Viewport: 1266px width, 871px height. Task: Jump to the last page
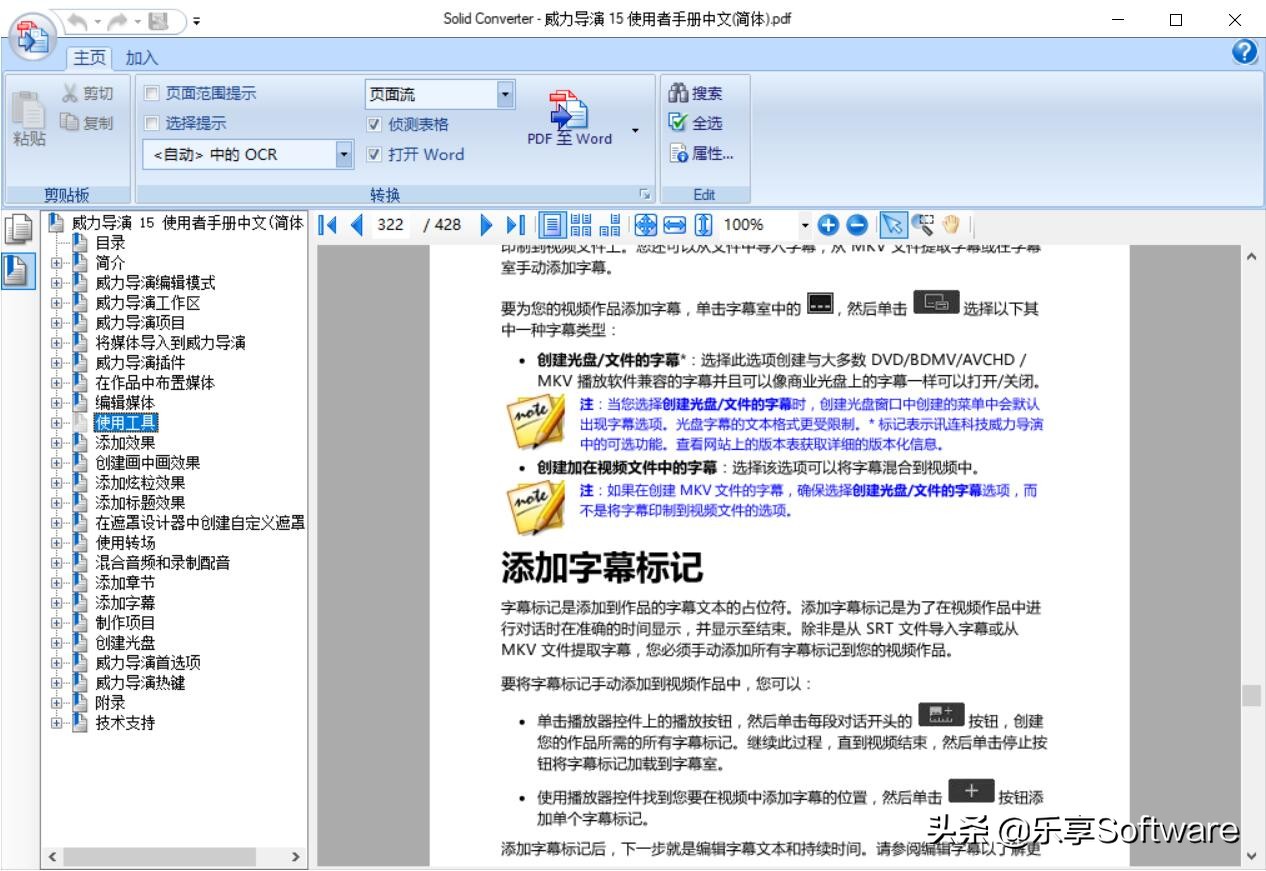pos(515,225)
